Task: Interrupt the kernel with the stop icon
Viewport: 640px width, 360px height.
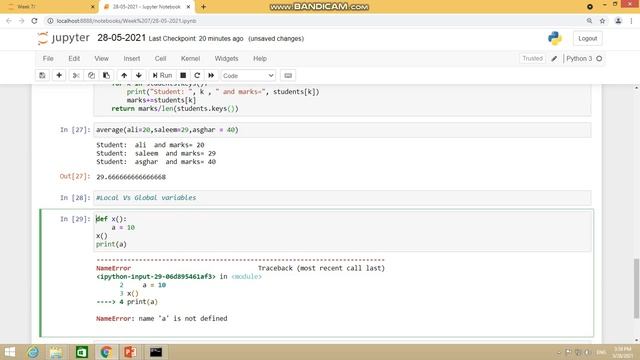Action: [183, 76]
